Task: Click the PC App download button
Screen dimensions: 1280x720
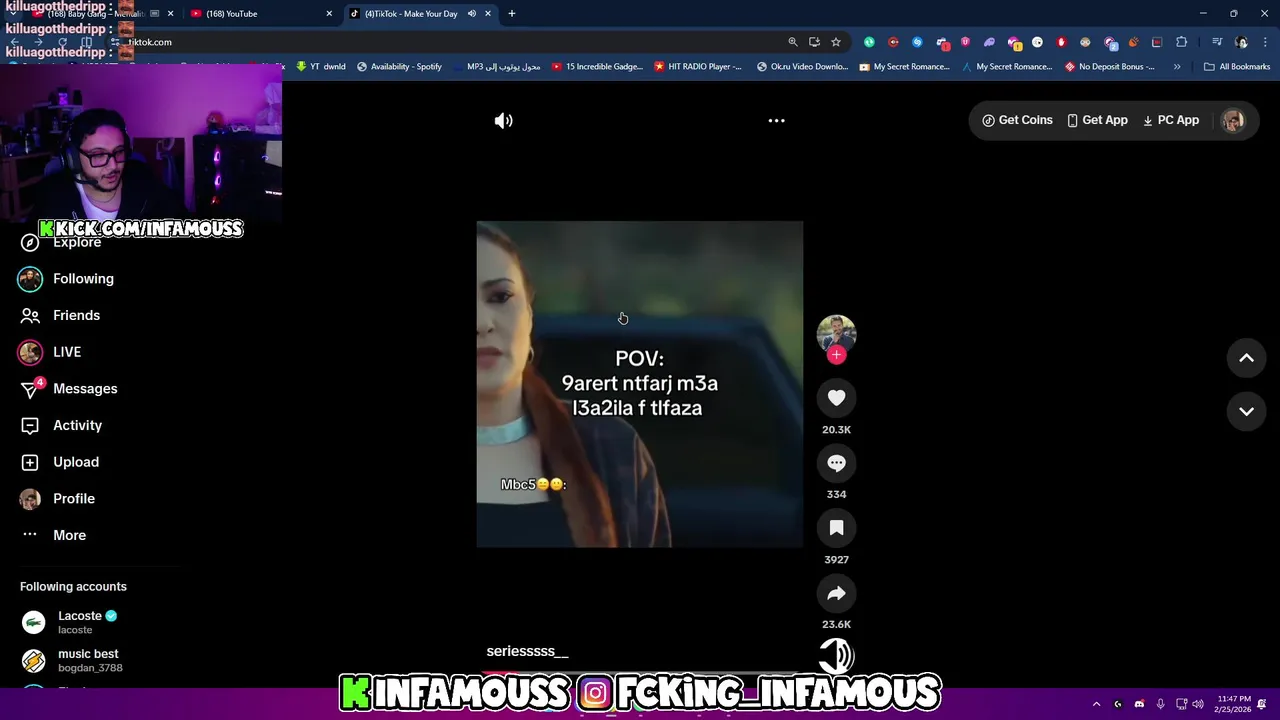Action: (x=1171, y=120)
